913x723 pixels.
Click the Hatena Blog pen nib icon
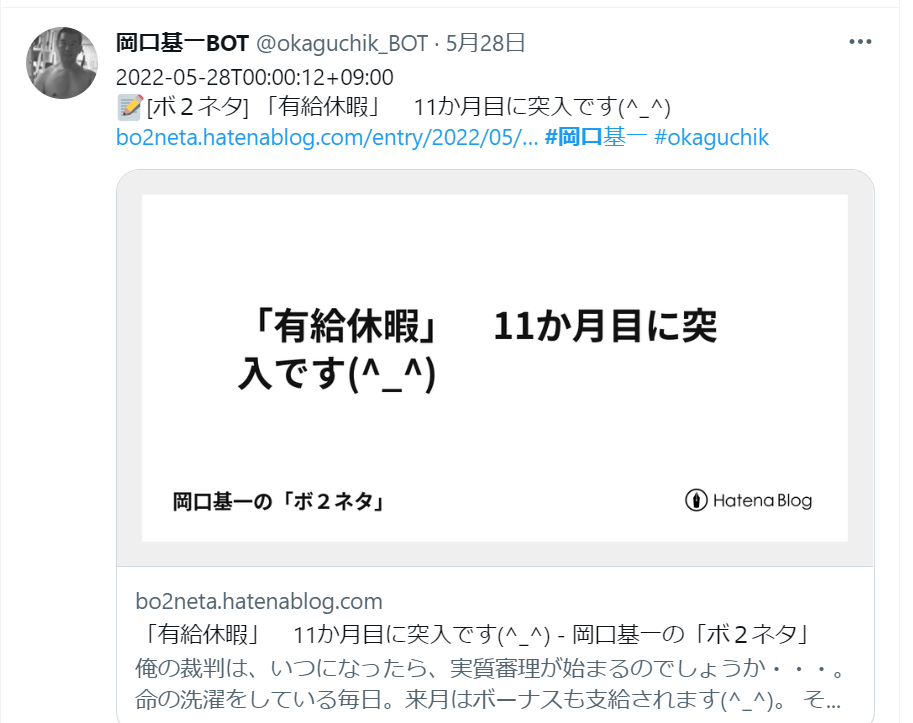[x=696, y=500]
